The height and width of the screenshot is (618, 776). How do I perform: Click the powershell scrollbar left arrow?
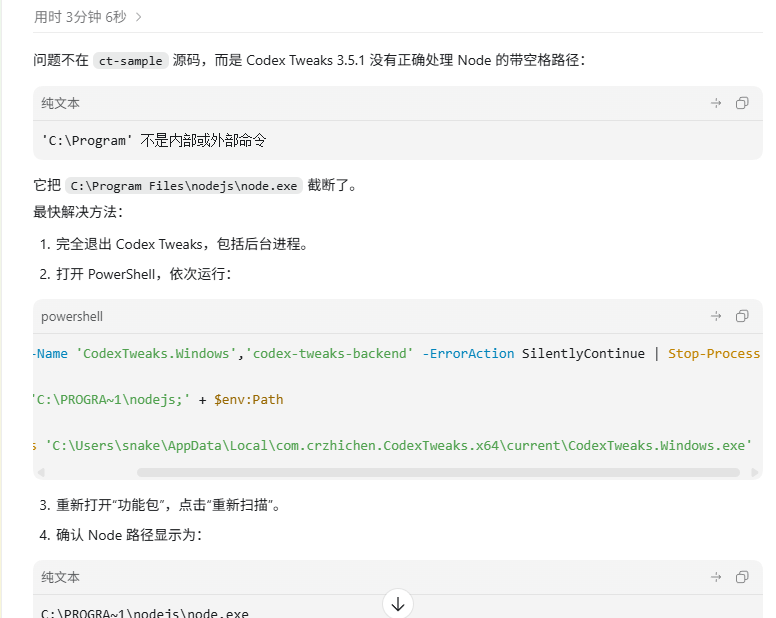pos(41,473)
